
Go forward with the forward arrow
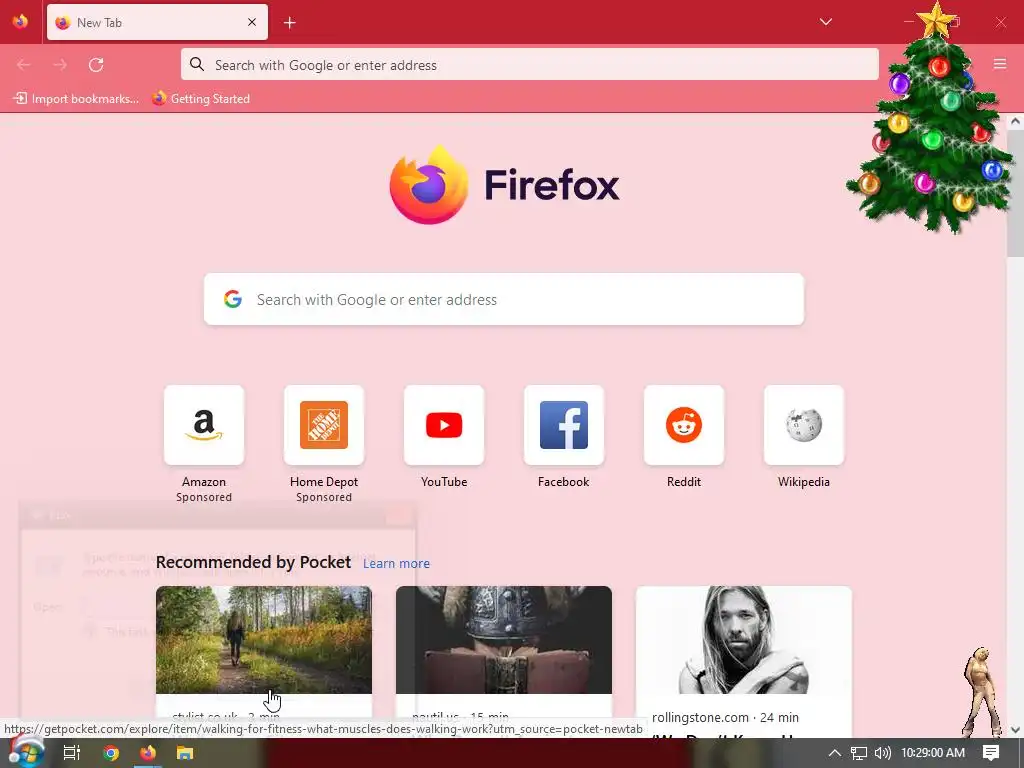click(x=60, y=65)
